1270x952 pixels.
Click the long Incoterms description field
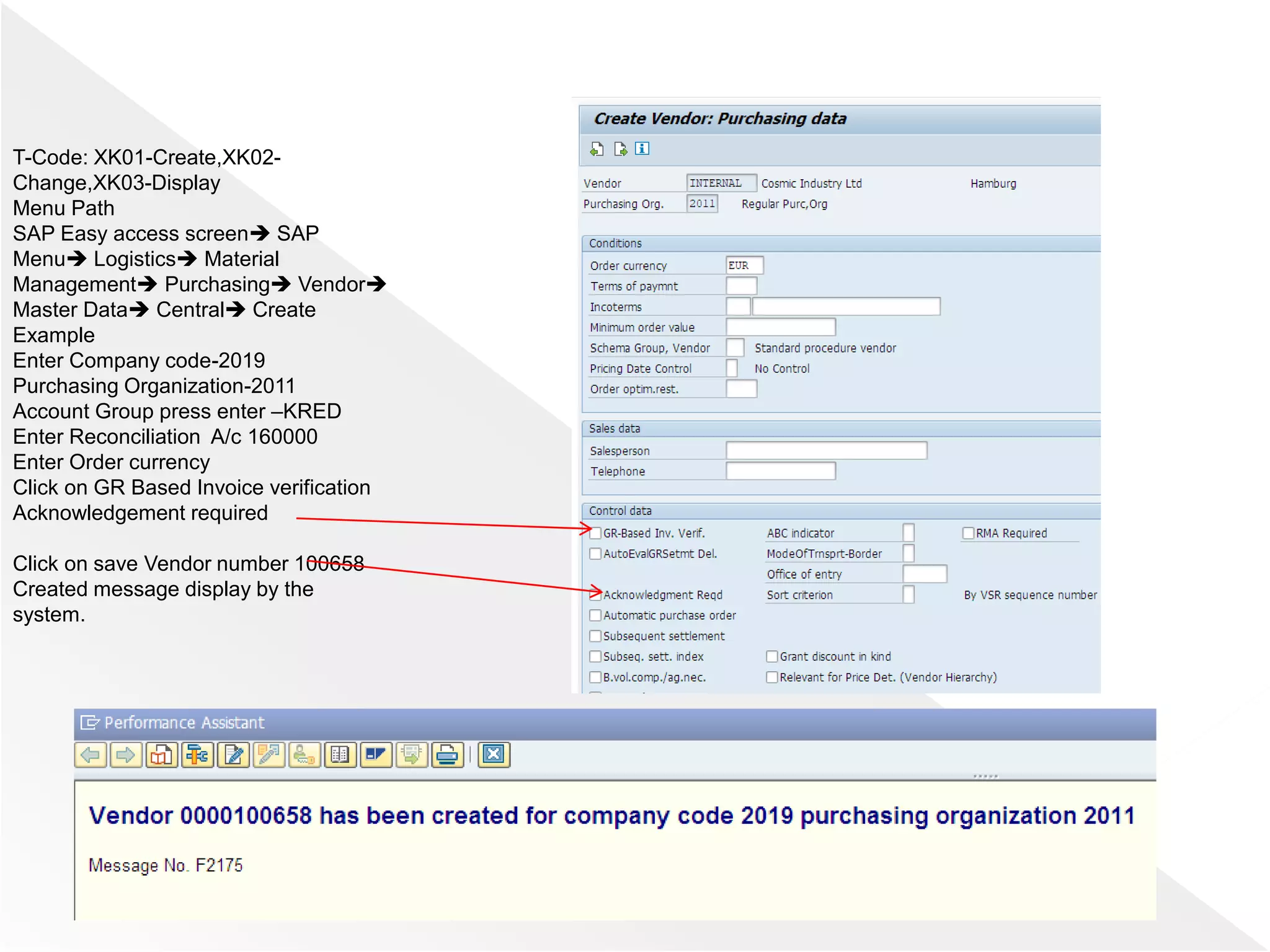click(846, 306)
